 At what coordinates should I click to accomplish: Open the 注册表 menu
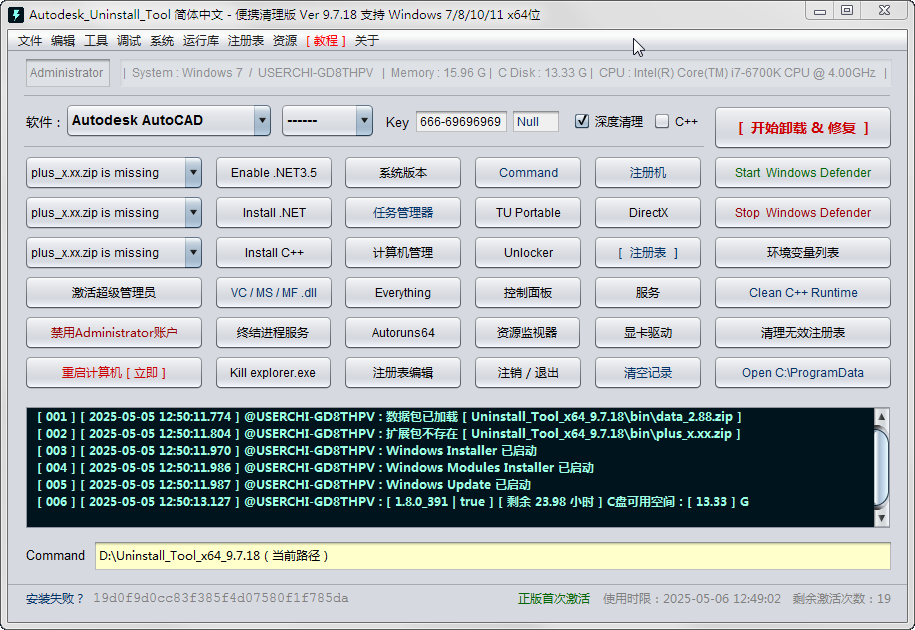click(x=246, y=40)
